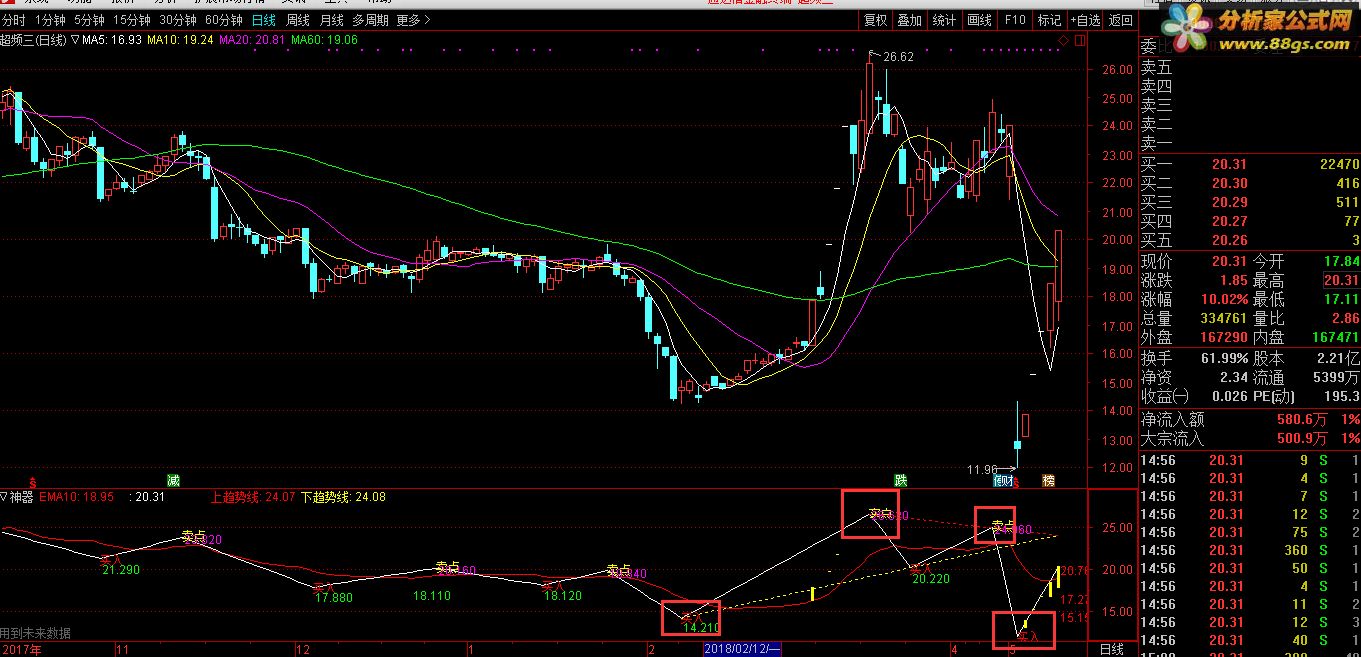
Task: Click the 买三 bid price 20.29
Action: (1228, 202)
